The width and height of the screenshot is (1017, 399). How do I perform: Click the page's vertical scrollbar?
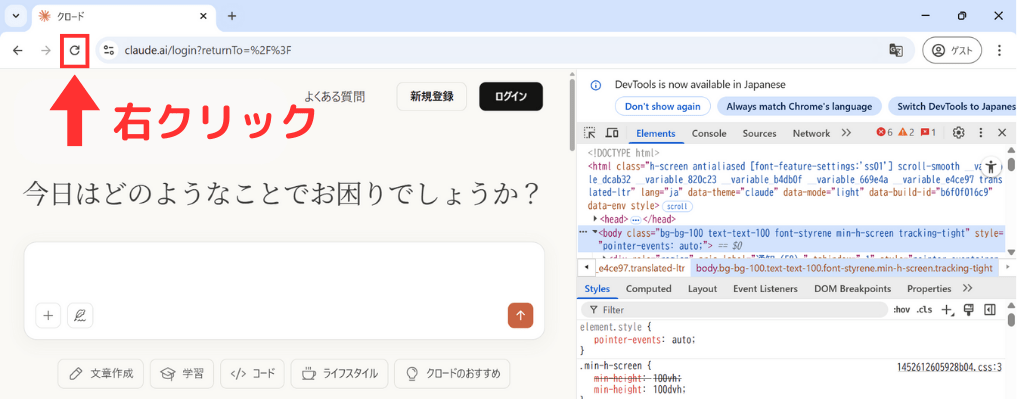571,114
